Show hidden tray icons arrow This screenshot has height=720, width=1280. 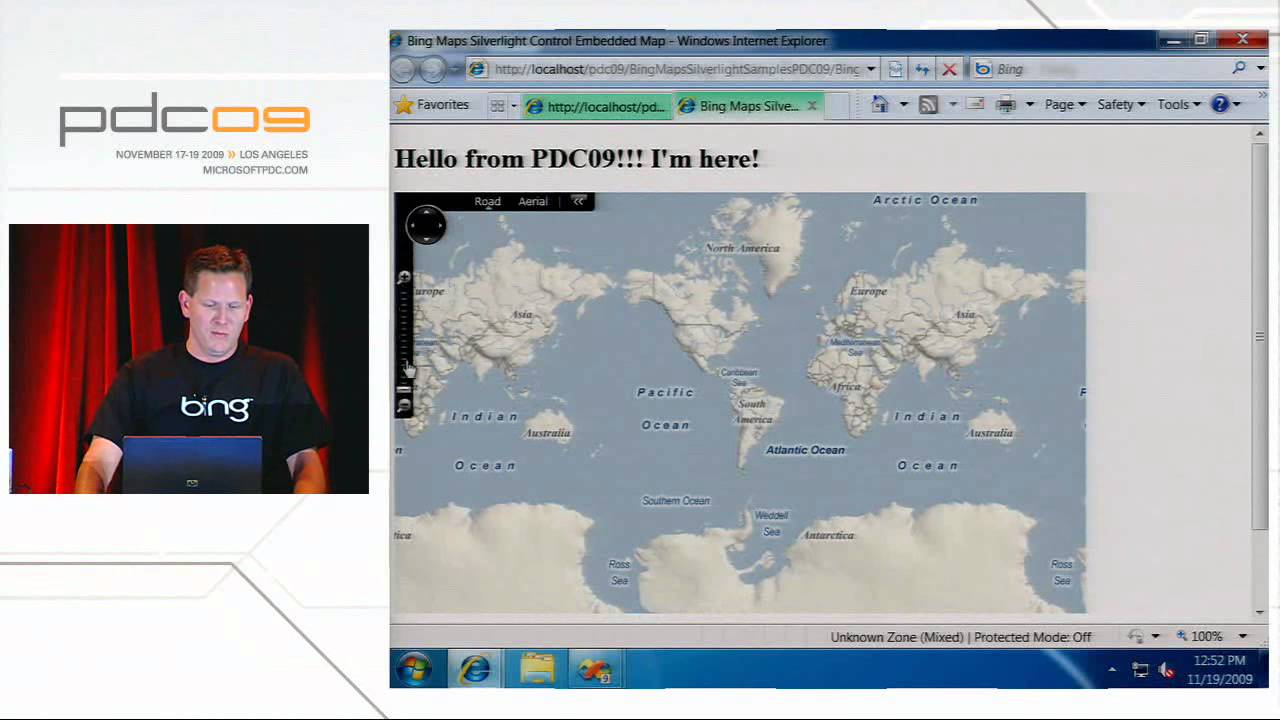(x=1112, y=670)
